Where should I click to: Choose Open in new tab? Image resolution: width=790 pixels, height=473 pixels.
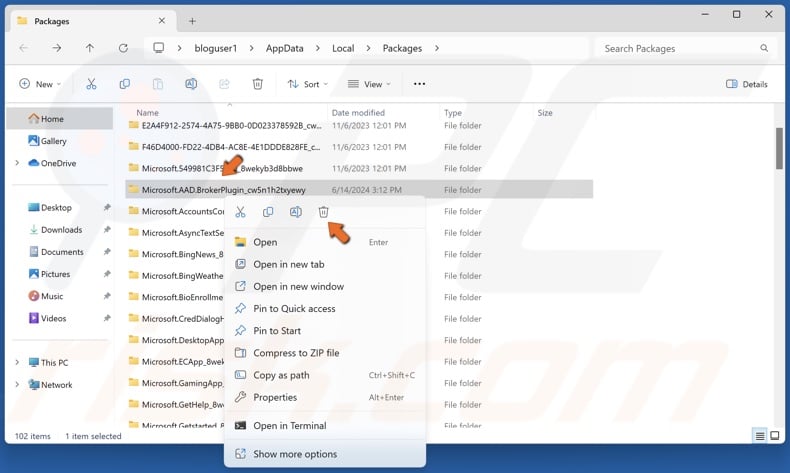point(324,264)
